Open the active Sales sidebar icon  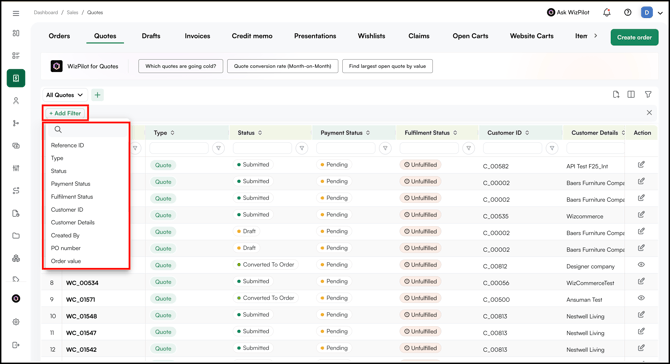(x=16, y=78)
